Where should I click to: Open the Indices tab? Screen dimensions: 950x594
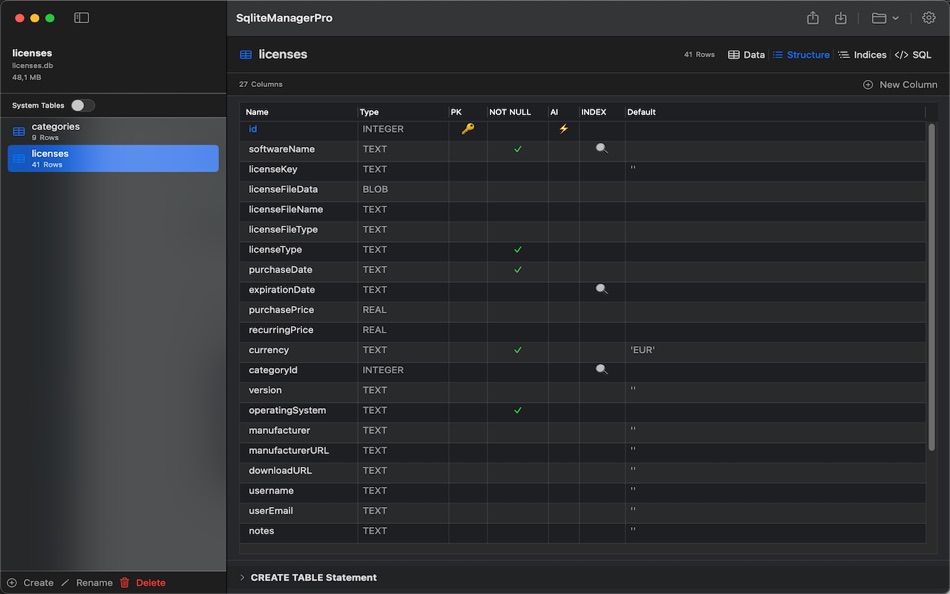tap(862, 55)
